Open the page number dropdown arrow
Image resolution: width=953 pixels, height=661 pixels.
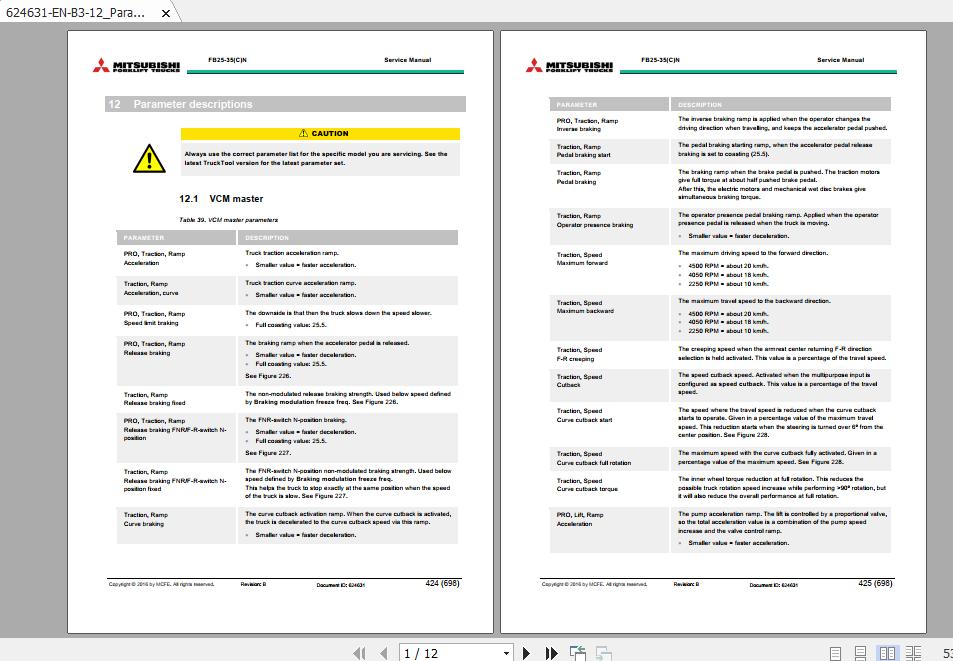(x=508, y=652)
